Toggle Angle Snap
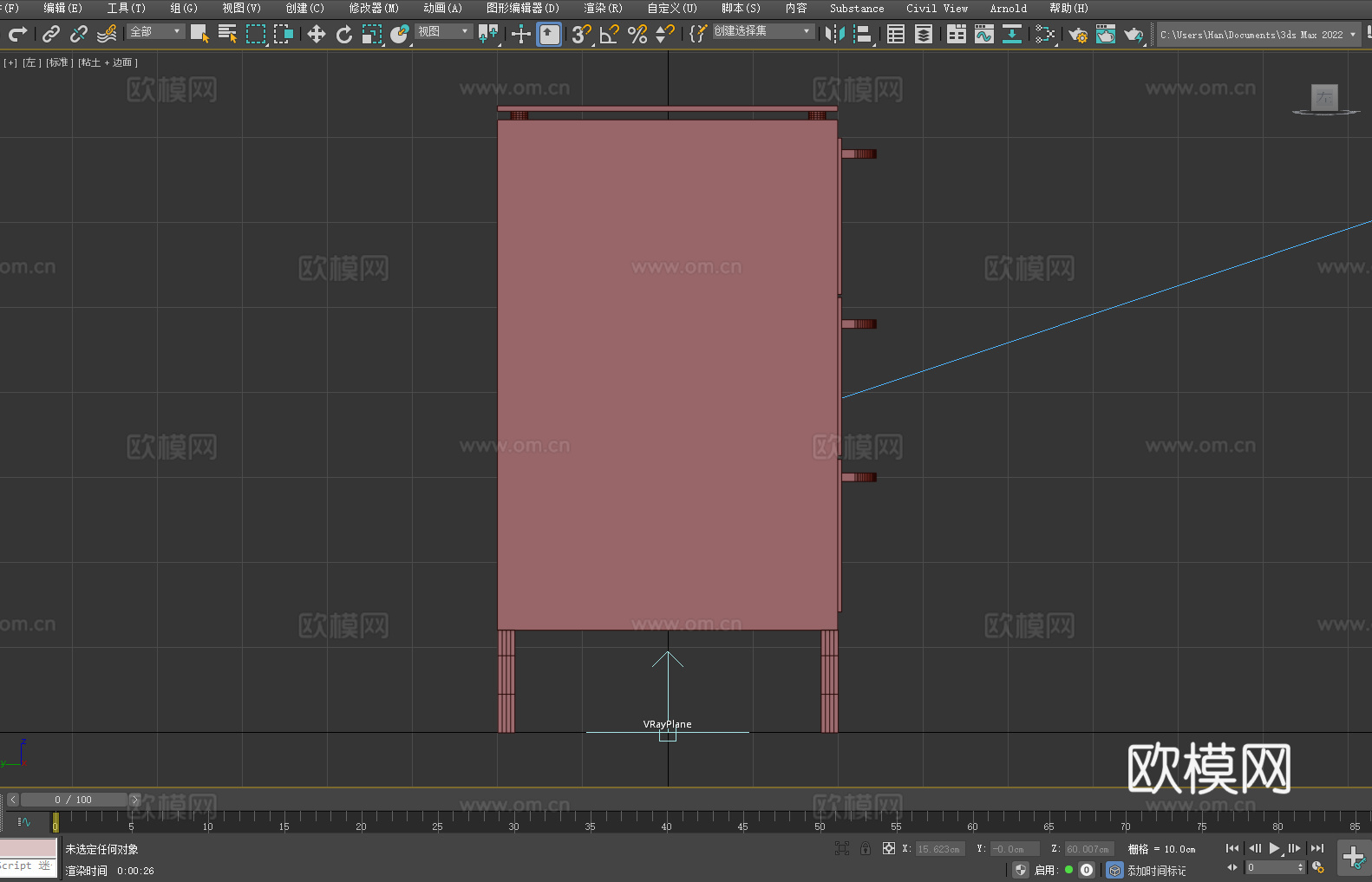 (x=610, y=34)
